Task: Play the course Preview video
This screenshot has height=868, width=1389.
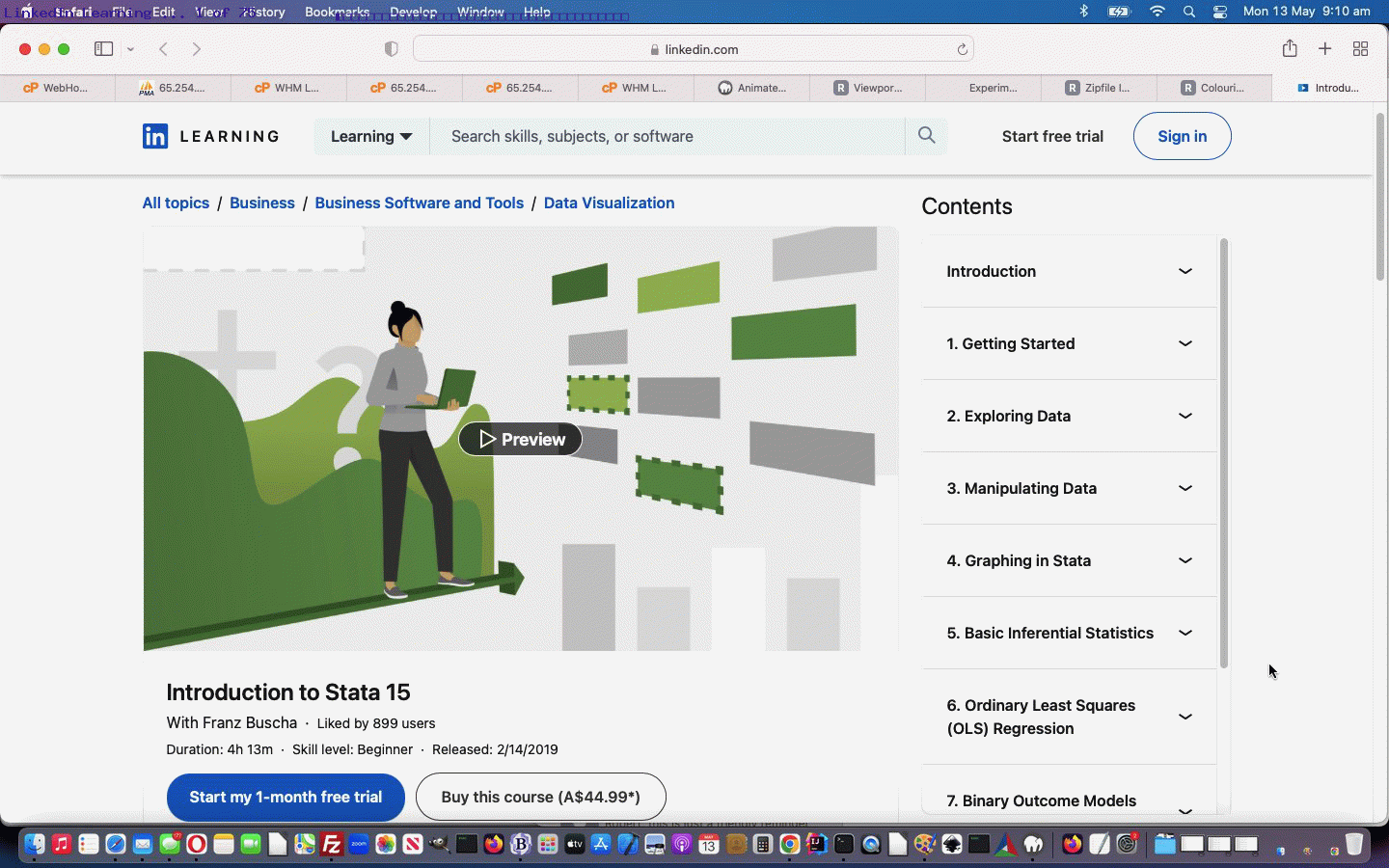Action: pos(520,439)
